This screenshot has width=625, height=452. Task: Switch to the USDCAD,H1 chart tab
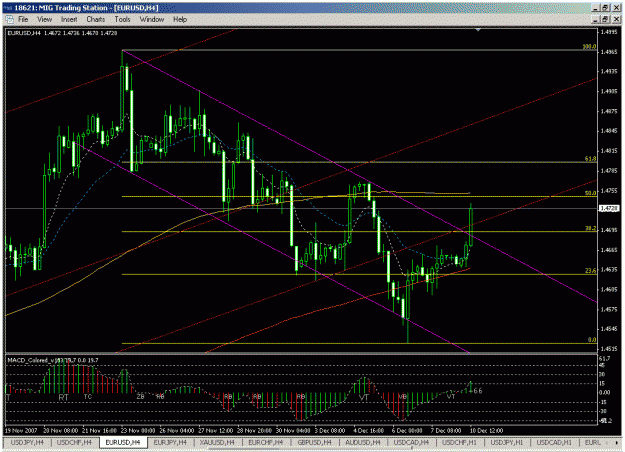(x=554, y=442)
